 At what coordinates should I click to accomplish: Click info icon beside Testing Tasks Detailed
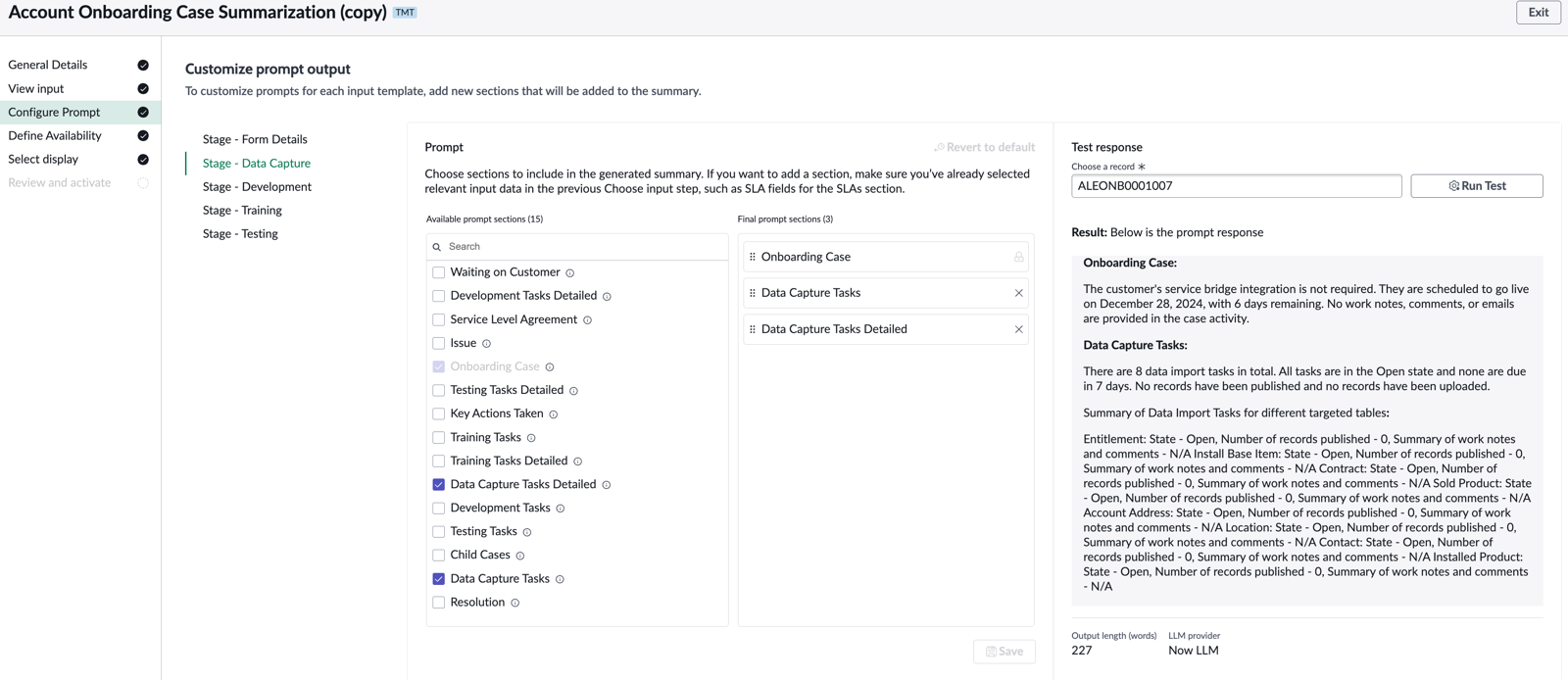coord(573,391)
